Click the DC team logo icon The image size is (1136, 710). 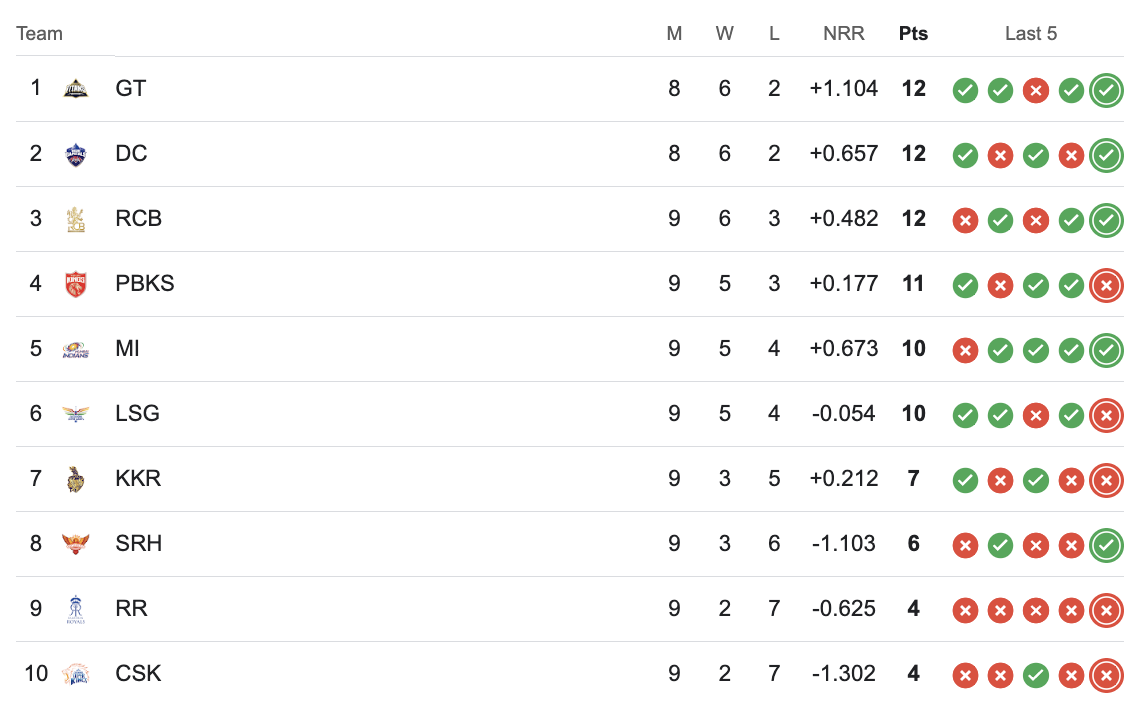click(x=76, y=154)
